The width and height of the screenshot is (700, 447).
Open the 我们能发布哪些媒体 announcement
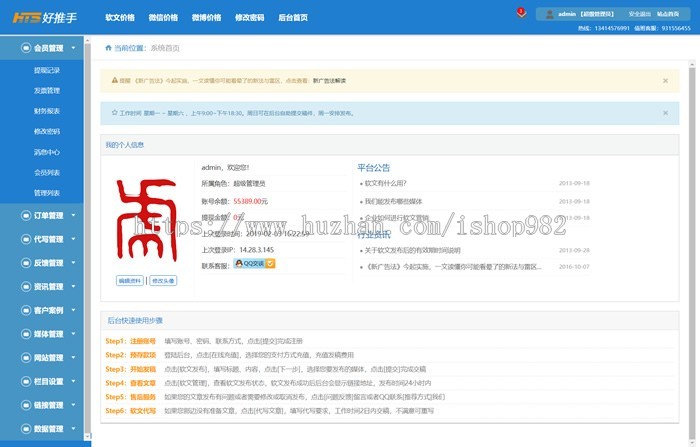click(x=393, y=201)
